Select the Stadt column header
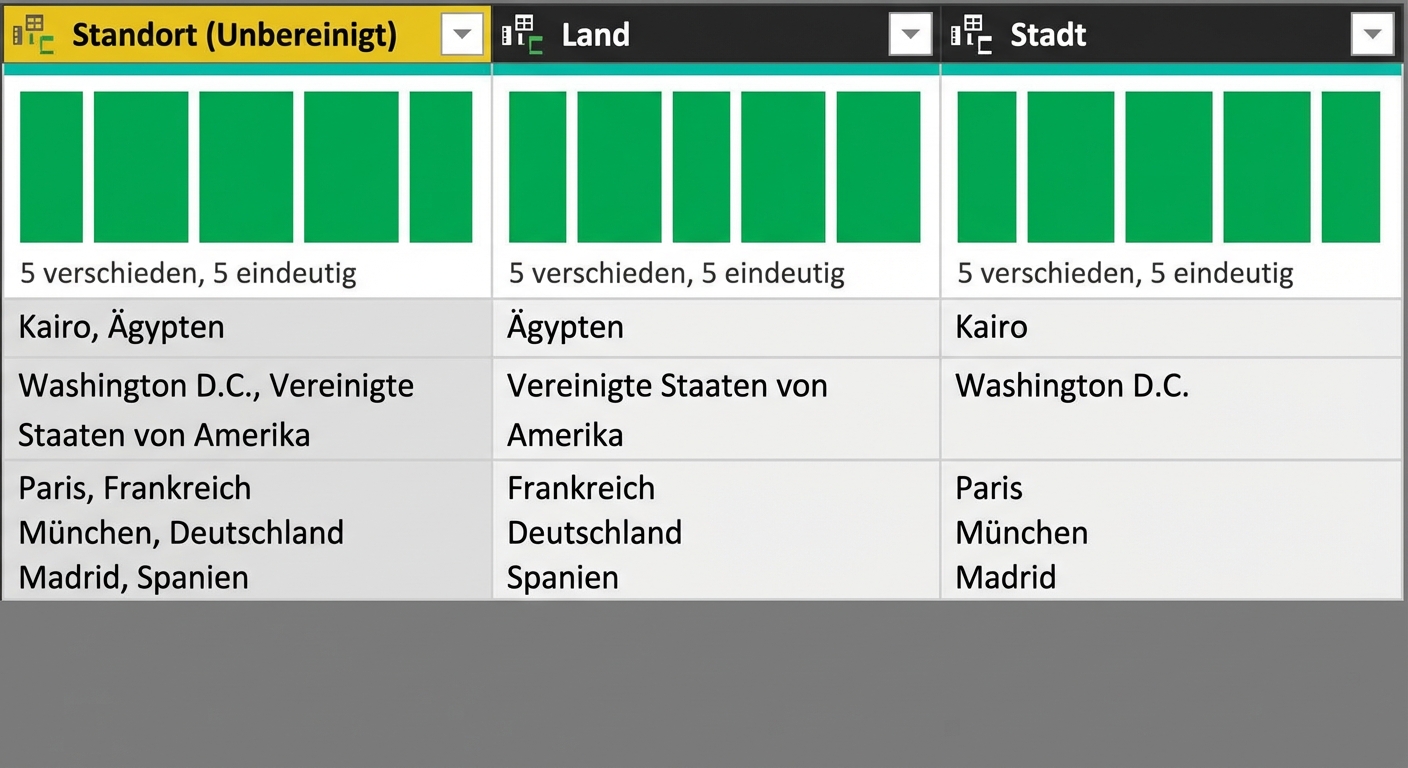 [x=1150, y=33]
